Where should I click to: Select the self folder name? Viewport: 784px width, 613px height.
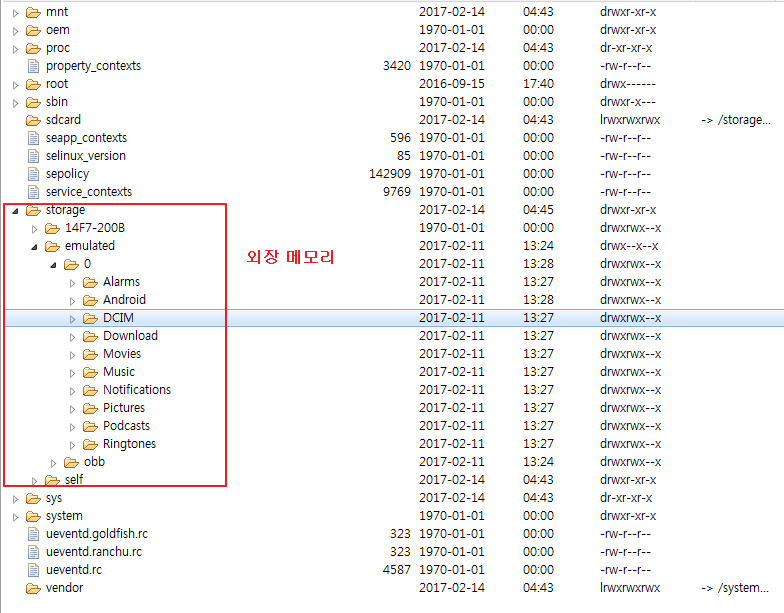(x=74, y=480)
